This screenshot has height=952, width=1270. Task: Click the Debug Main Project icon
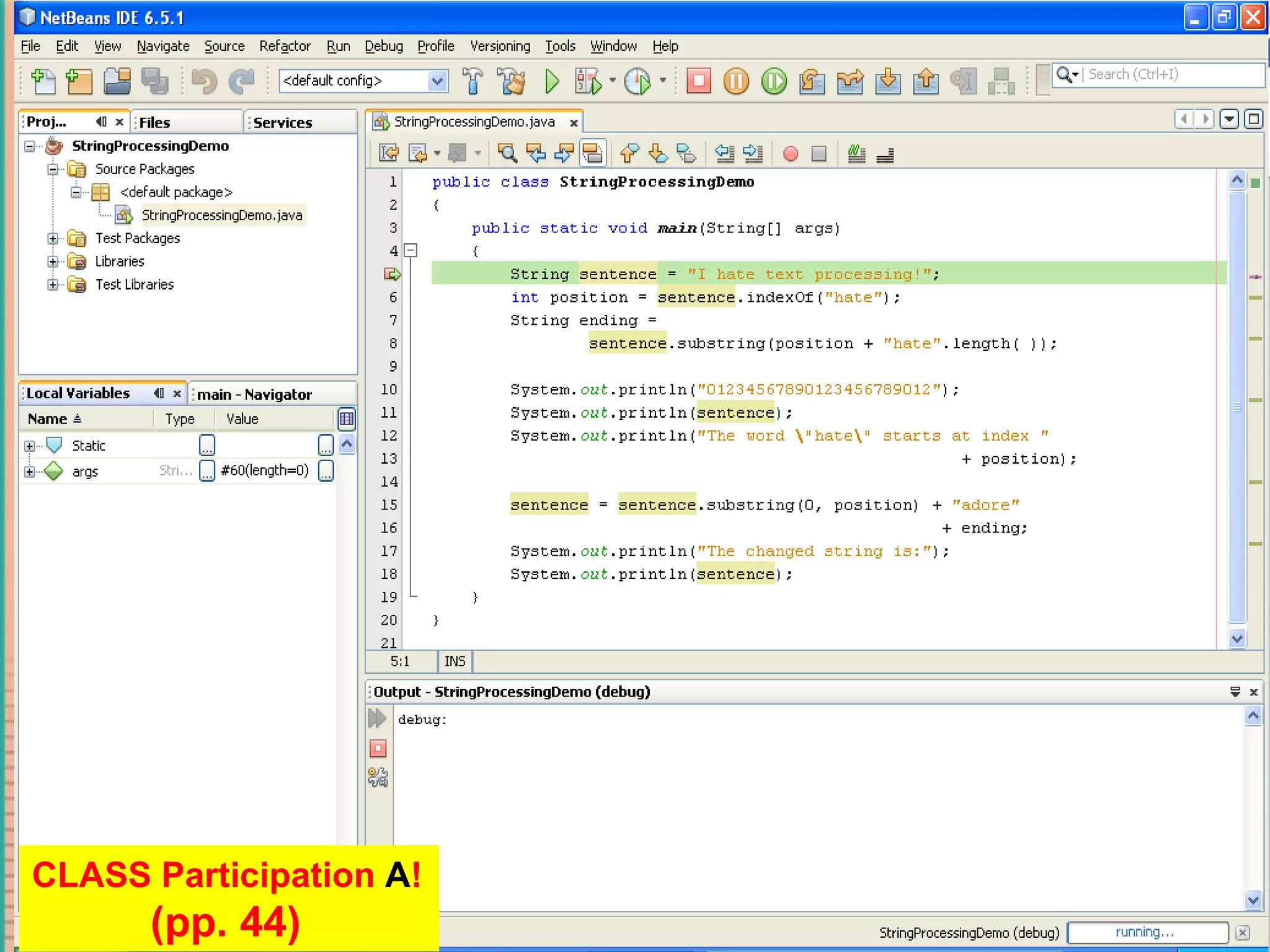[x=588, y=81]
